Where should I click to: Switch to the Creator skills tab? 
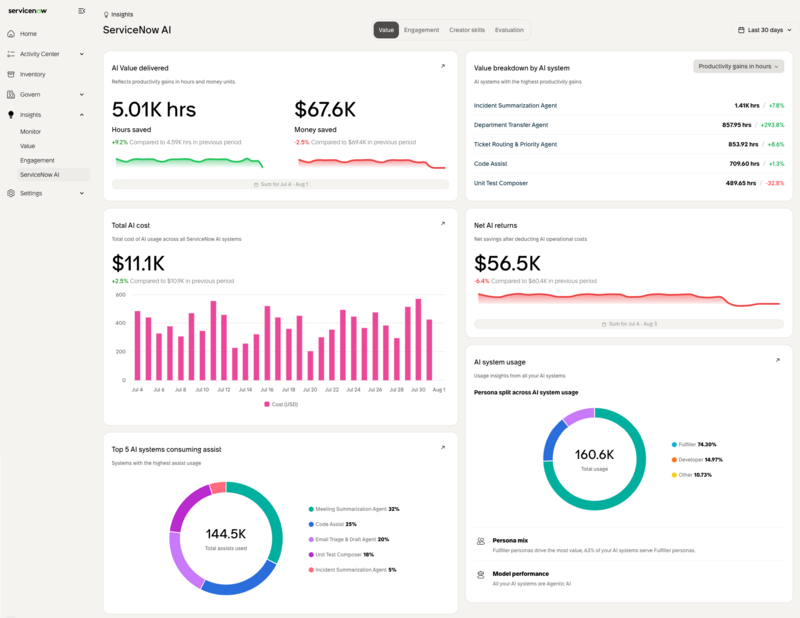(x=467, y=30)
